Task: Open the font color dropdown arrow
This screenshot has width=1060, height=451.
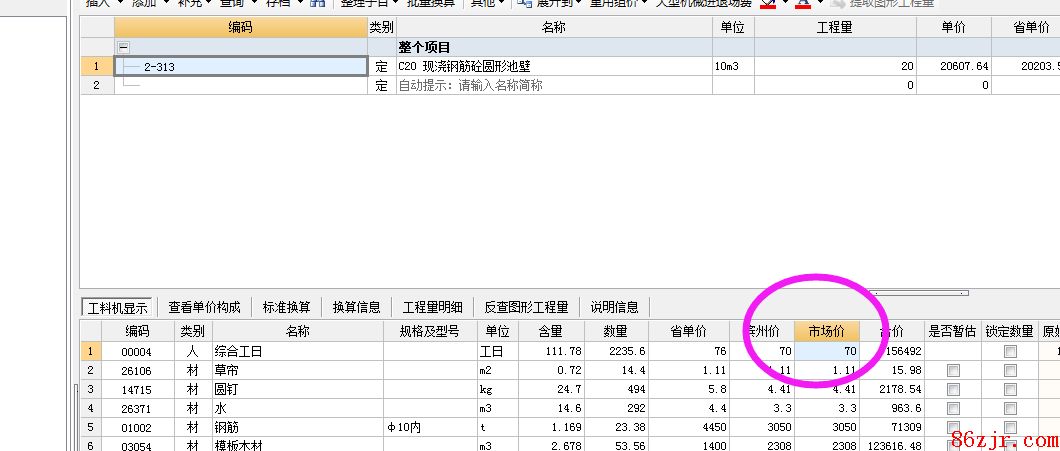Action: (x=817, y=3)
